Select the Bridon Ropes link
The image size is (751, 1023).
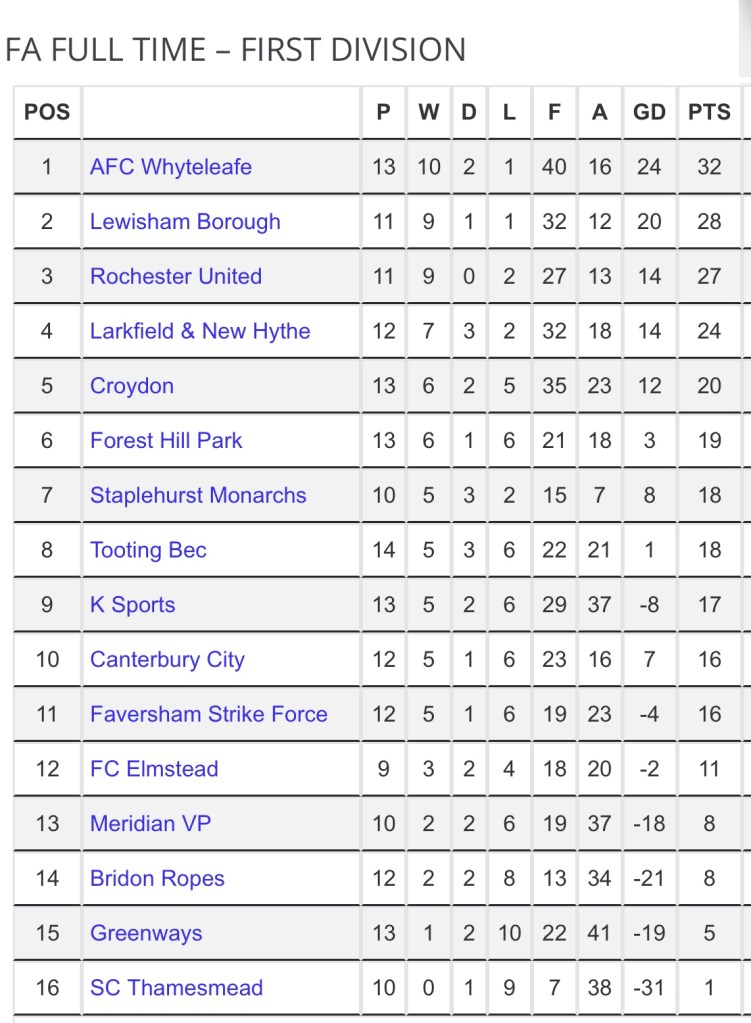pyautogui.click(x=157, y=878)
